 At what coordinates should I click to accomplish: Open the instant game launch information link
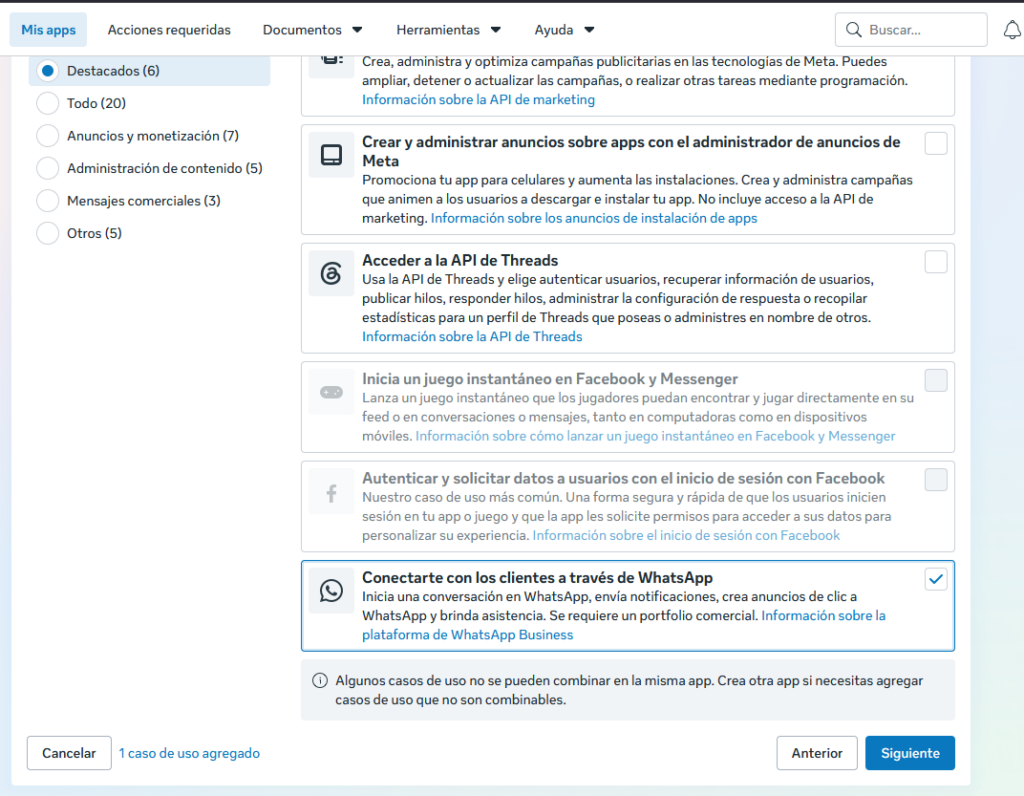click(655, 436)
